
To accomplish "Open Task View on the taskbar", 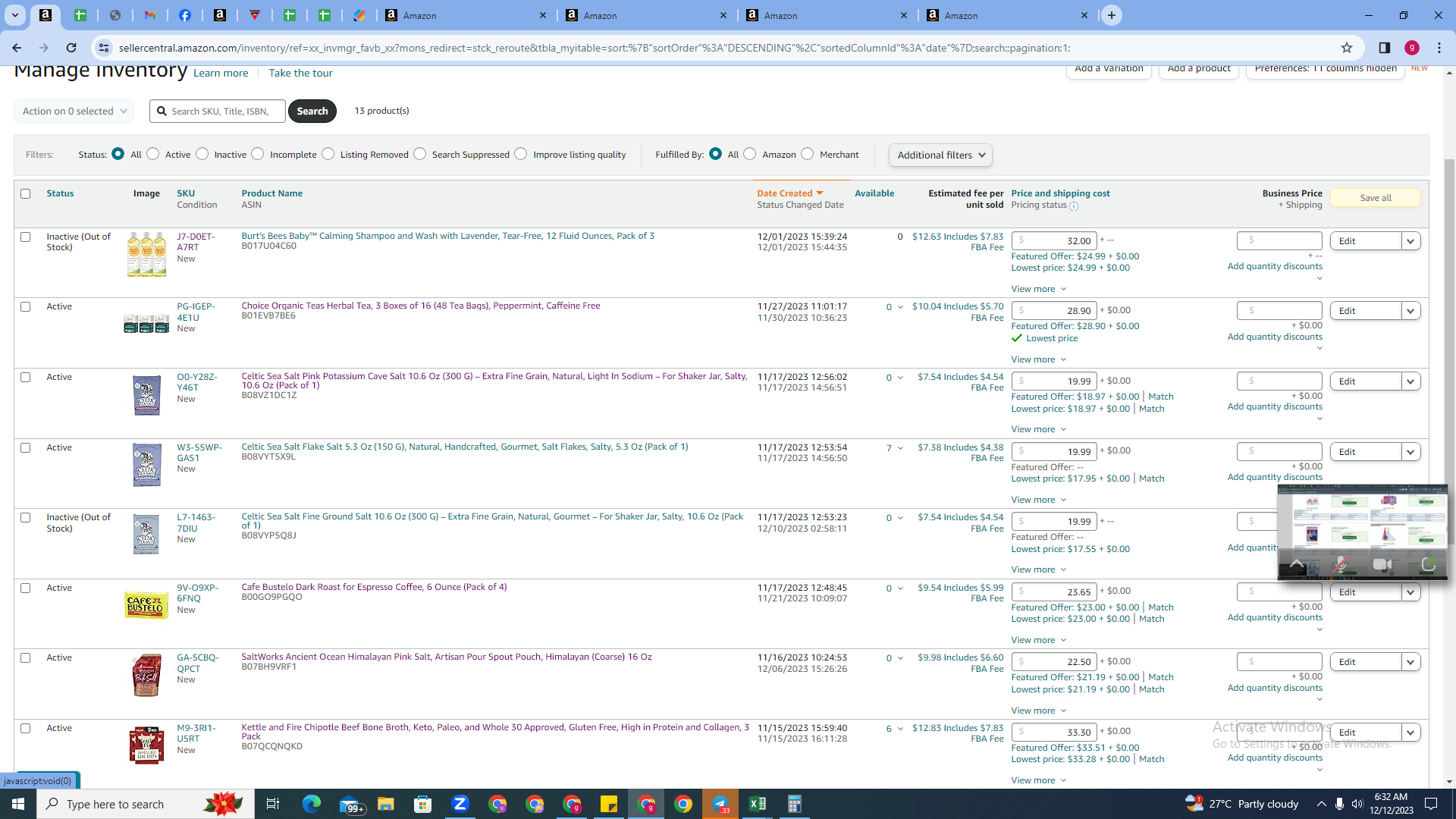I will coord(273,804).
